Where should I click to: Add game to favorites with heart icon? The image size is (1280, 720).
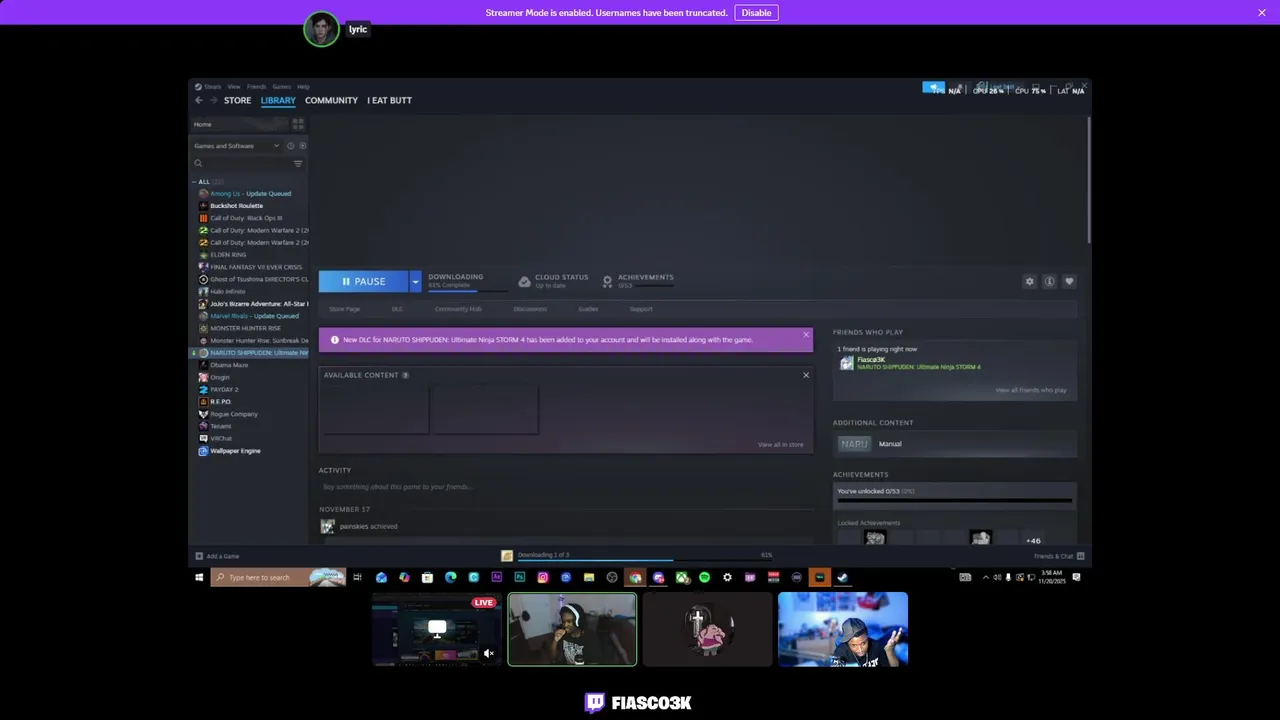(x=1069, y=281)
